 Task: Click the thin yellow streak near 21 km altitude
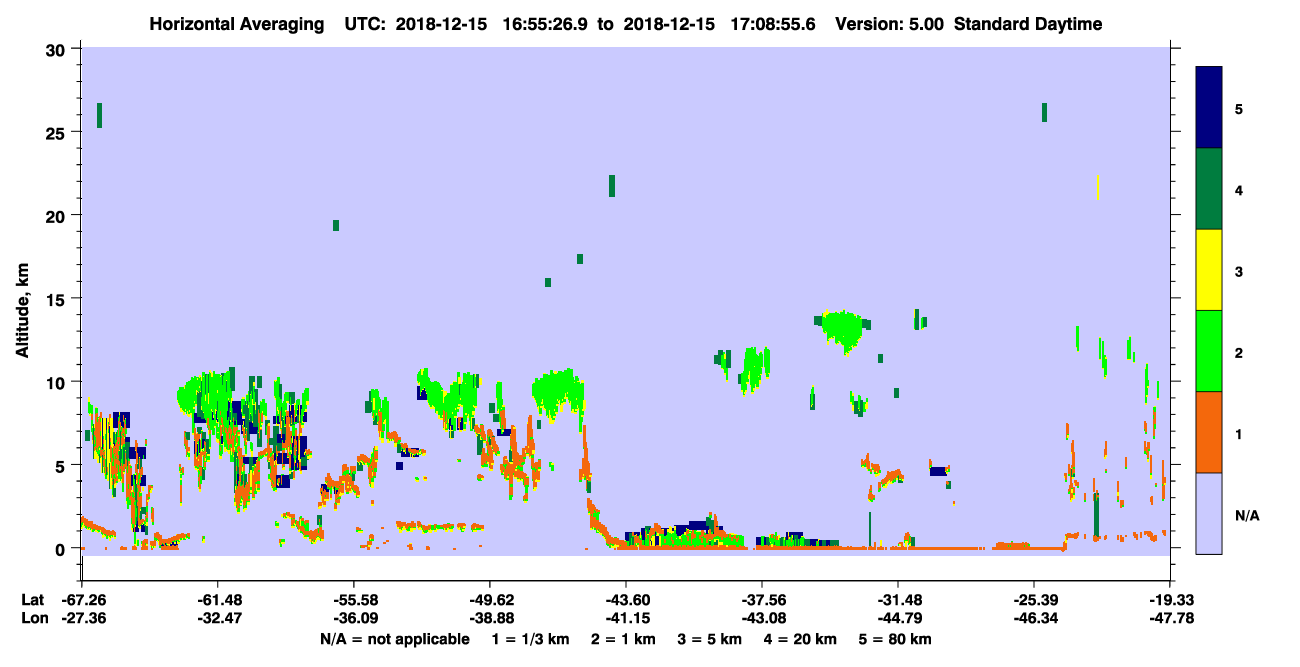click(1098, 187)
